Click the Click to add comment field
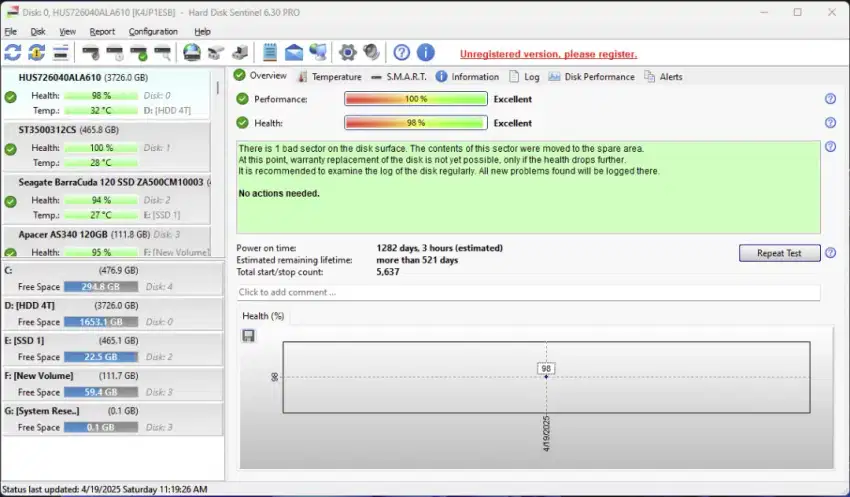 [x=528, y=292]
